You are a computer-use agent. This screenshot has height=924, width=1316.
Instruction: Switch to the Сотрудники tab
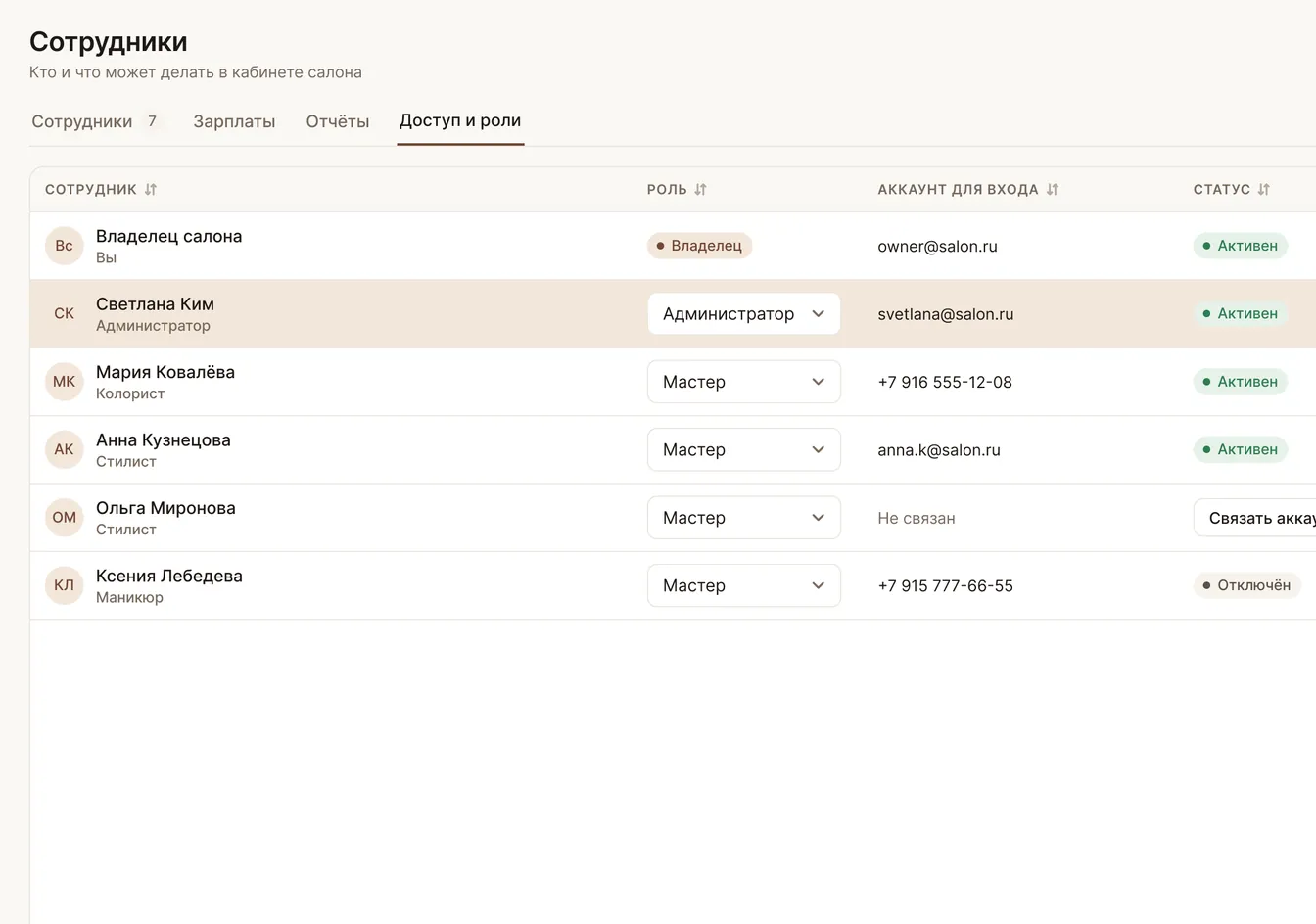point(96,121)
